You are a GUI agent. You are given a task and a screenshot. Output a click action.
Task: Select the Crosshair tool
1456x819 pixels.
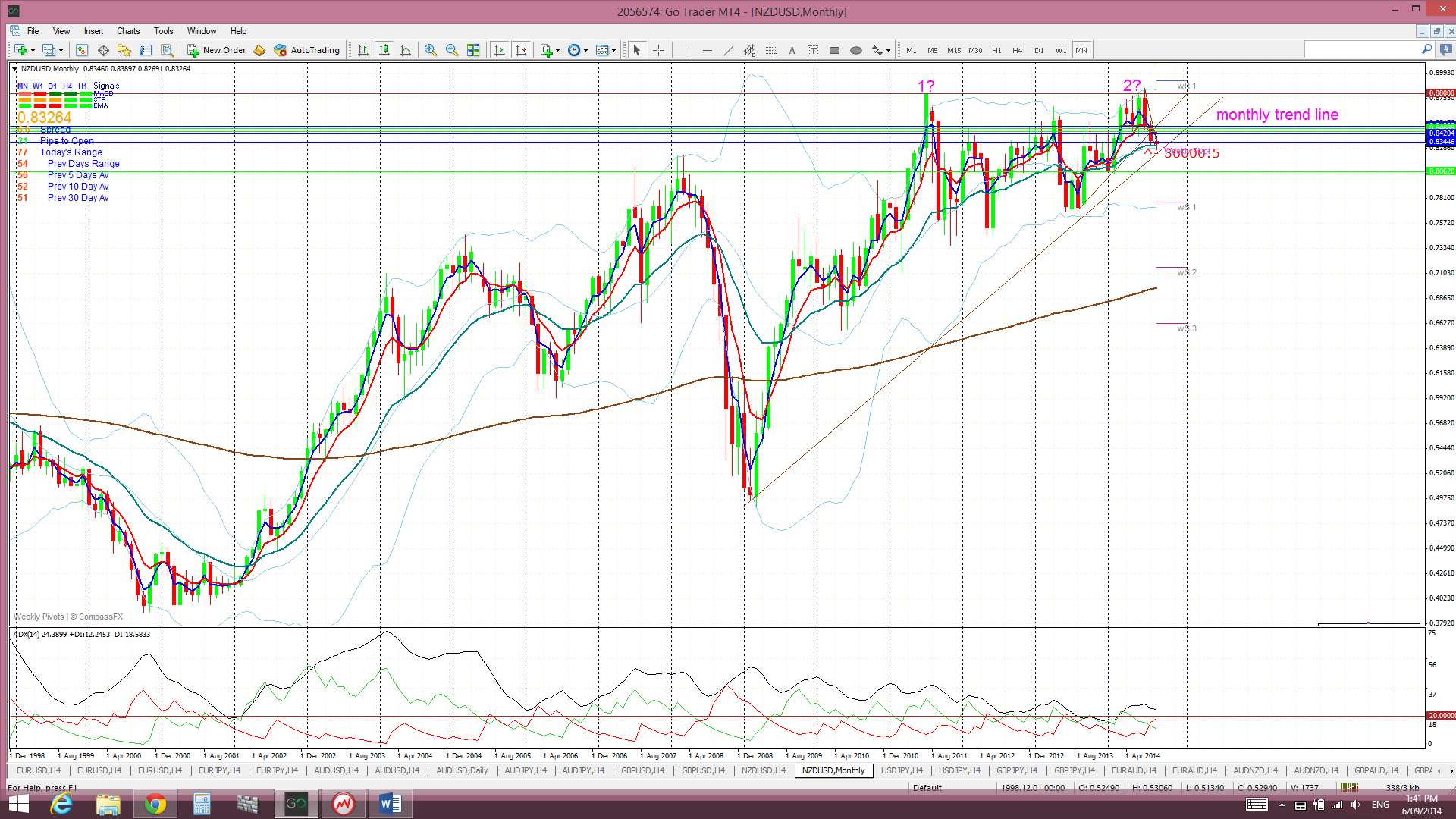658,50
